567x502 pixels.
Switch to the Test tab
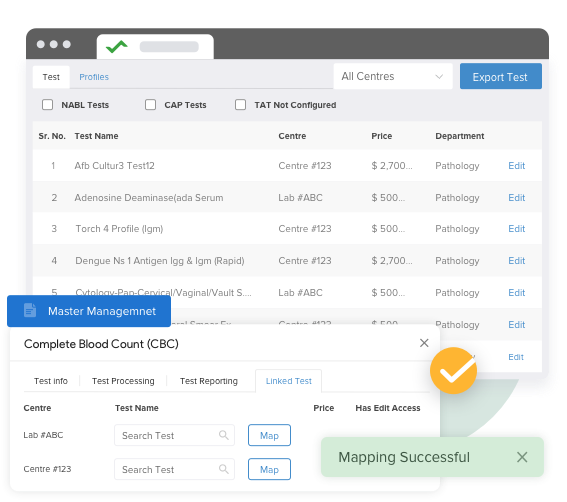(51, 77)
